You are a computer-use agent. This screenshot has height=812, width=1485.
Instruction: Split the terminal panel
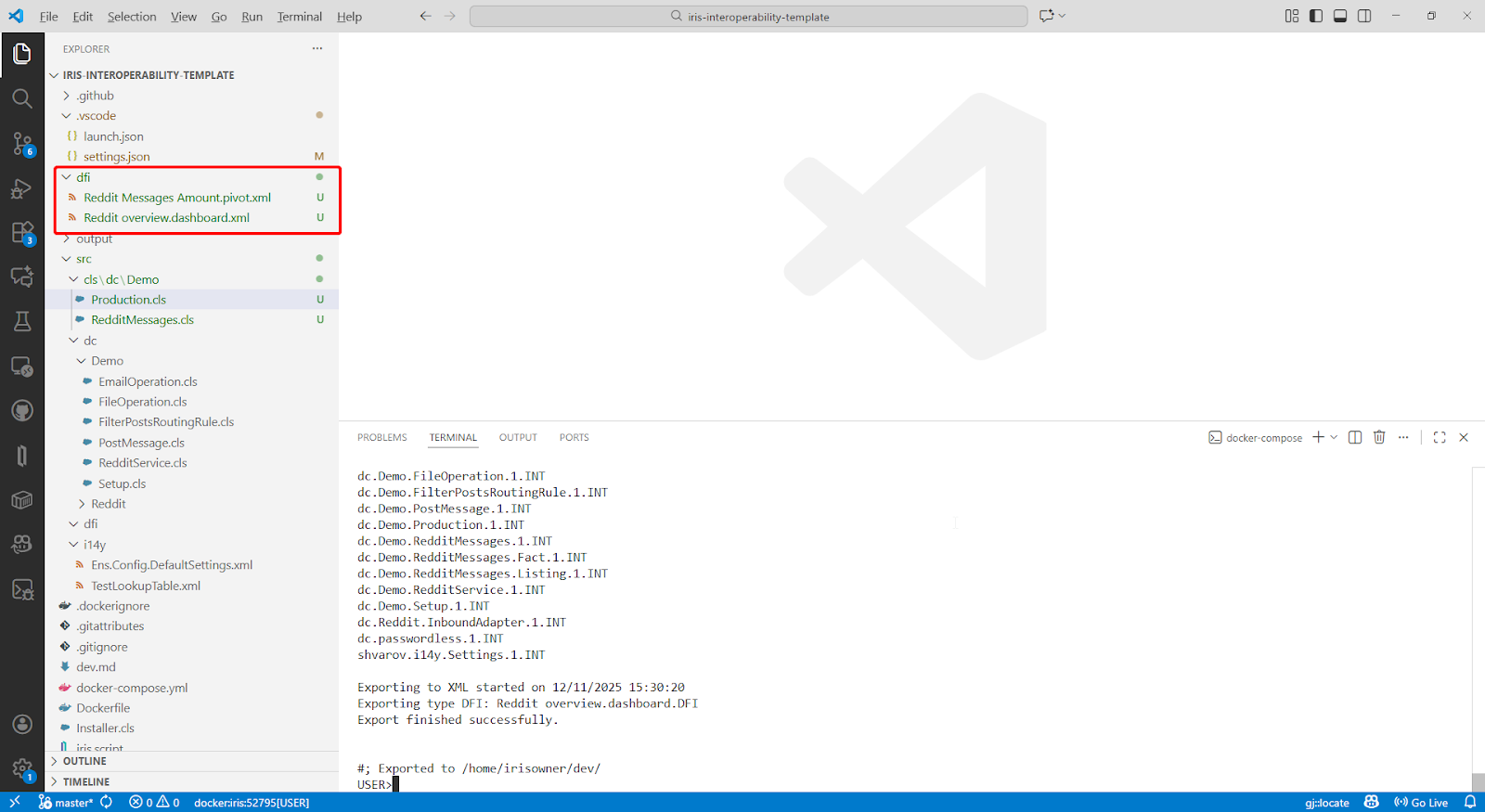point(1355,437)
